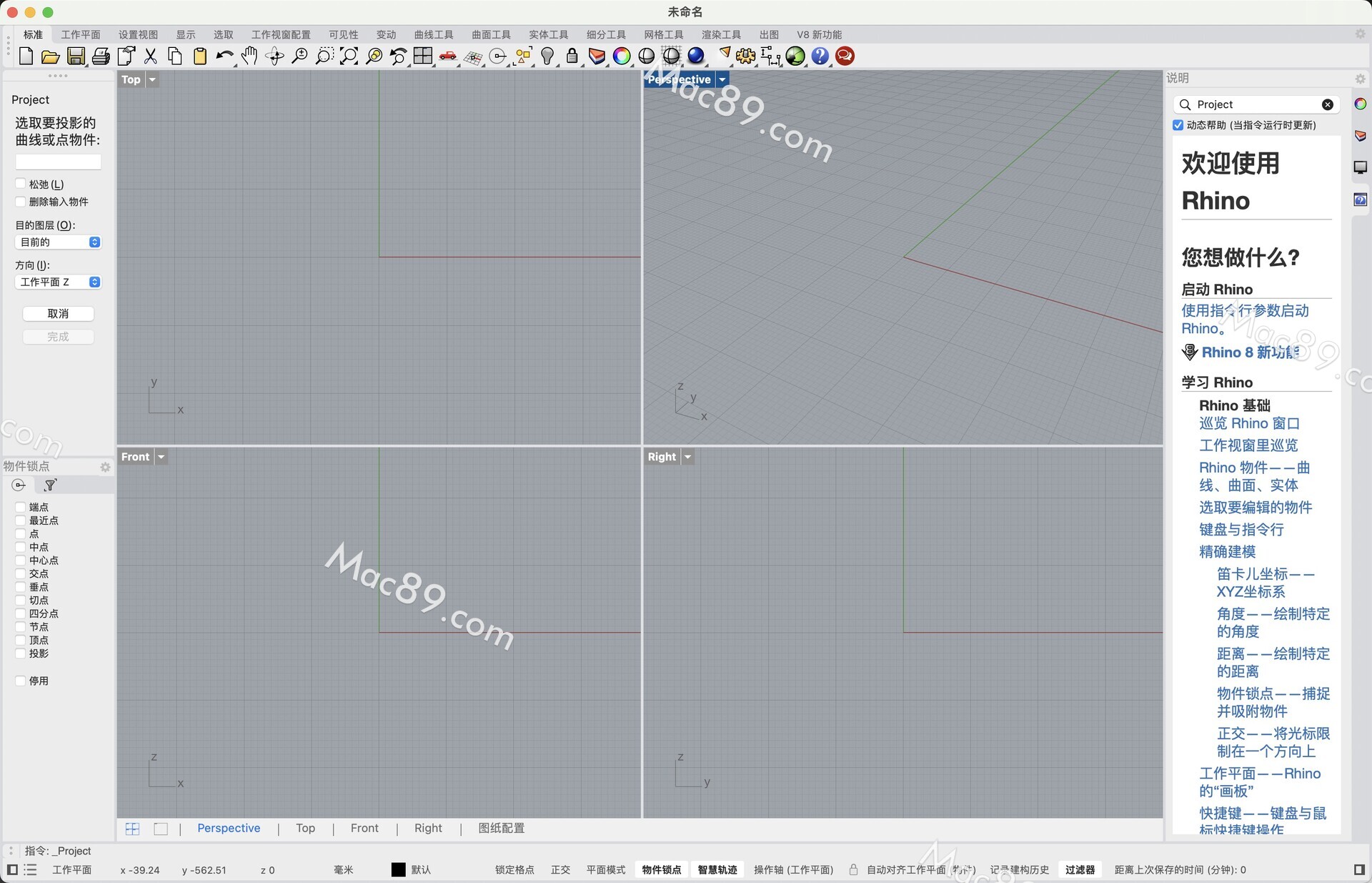The image size is (1372, 883).
Task: Enable the 端点 object snap checkbox
Action: 21,507
